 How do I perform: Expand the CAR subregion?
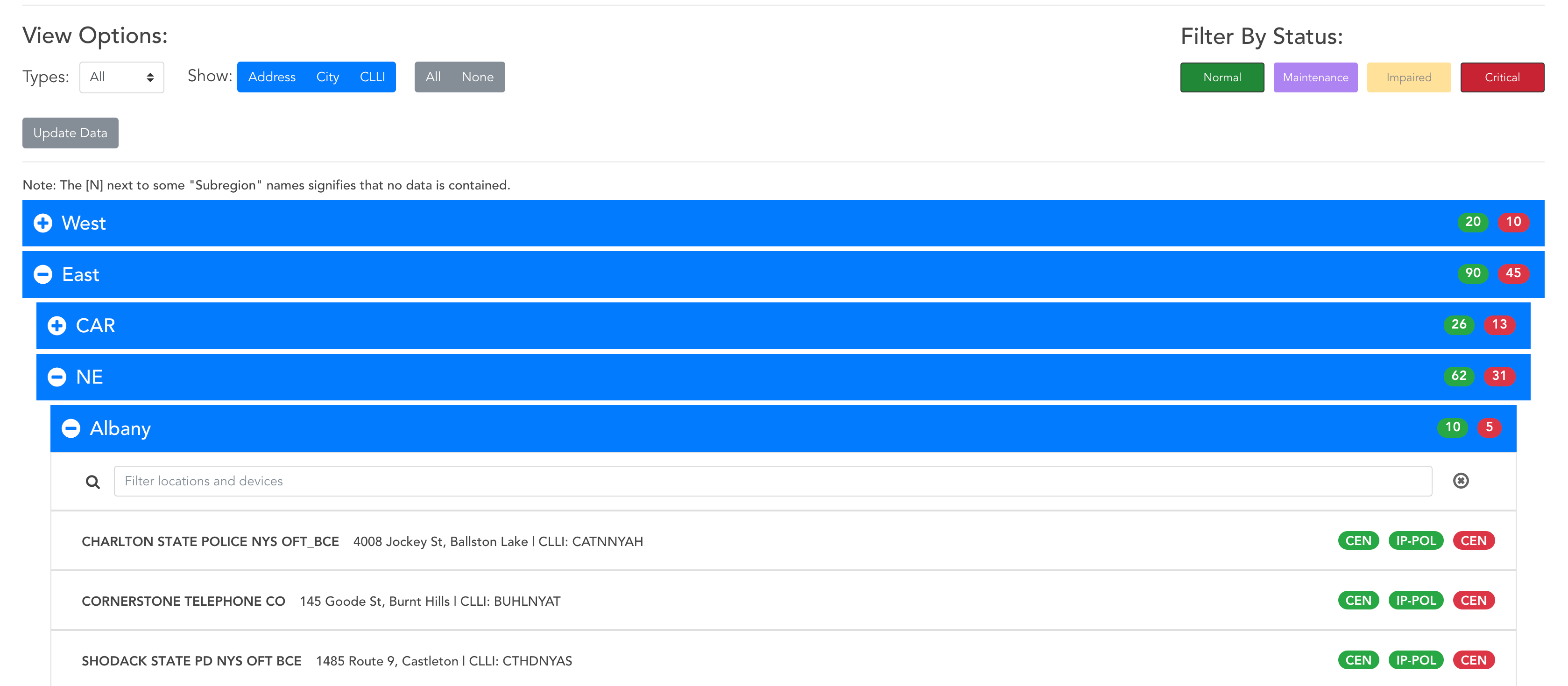click(x=57, y=326)
